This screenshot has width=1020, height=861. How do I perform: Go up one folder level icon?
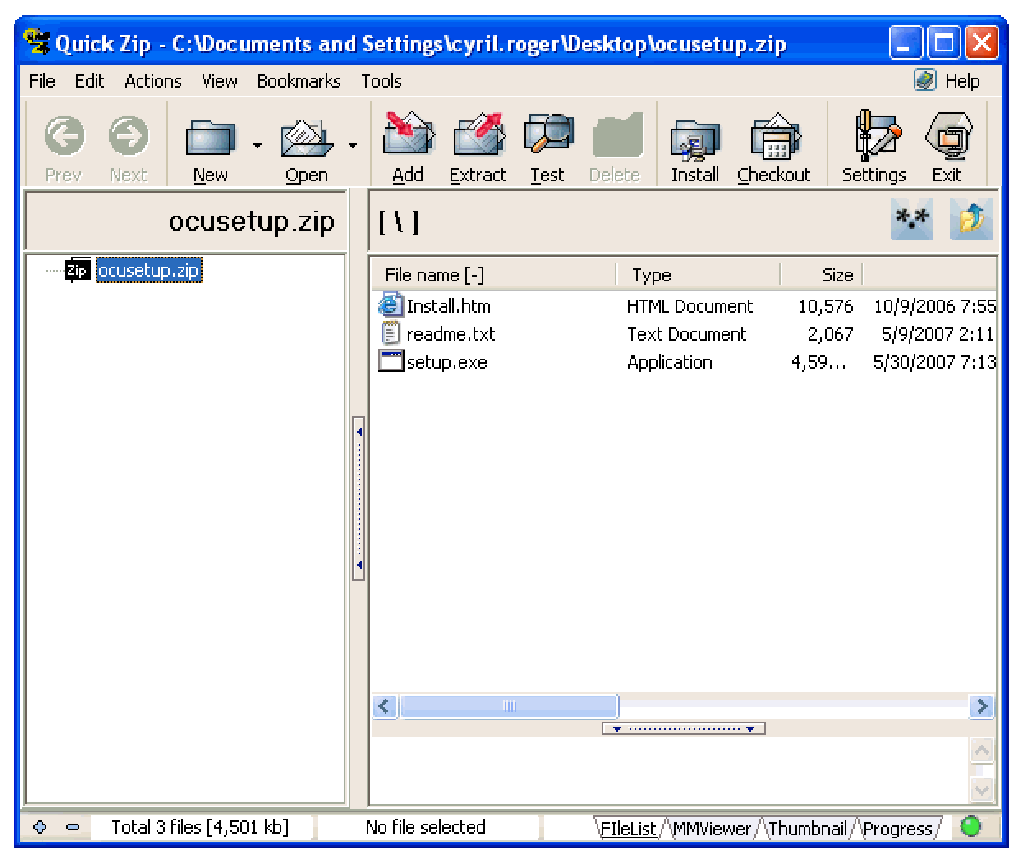(971, 219)
